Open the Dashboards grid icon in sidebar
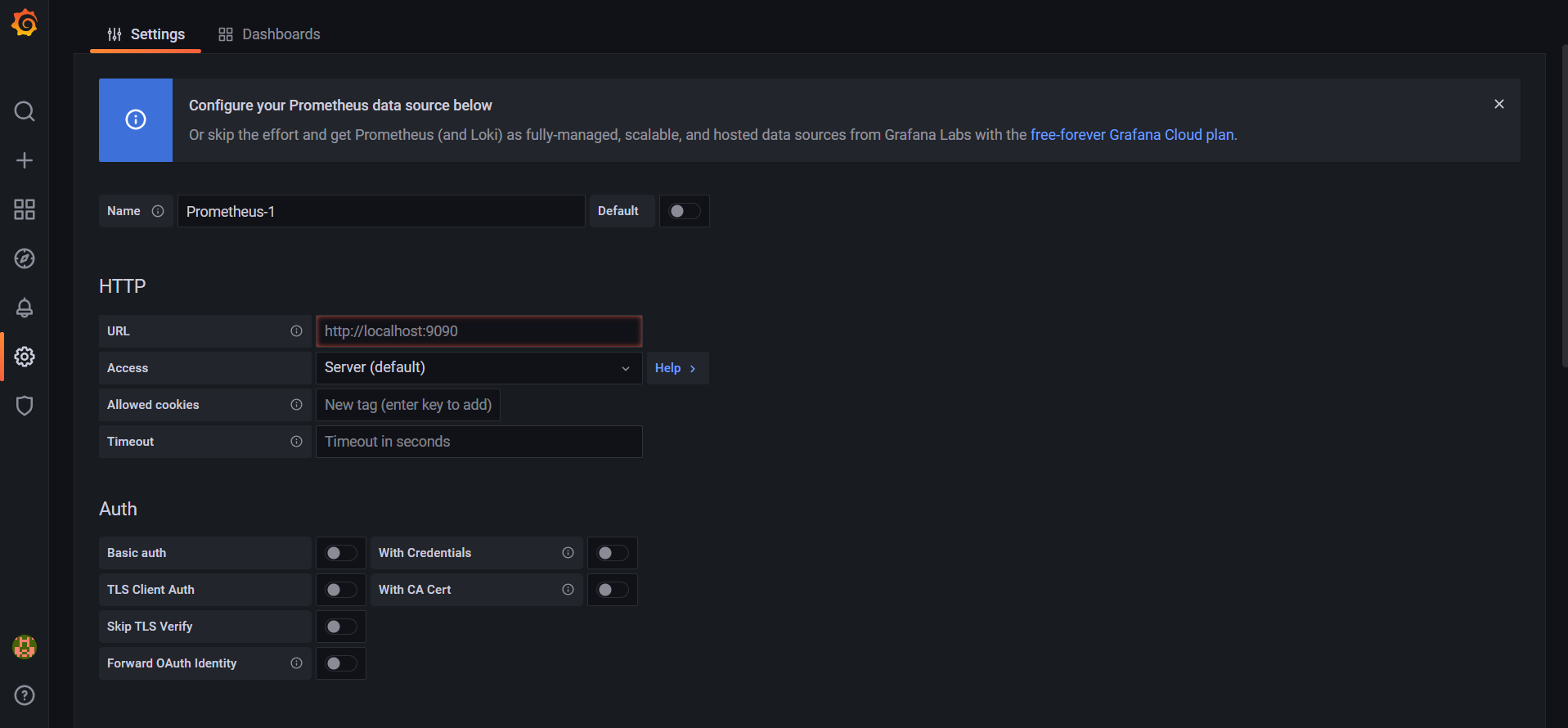This screenshot has width=1568, height=728. (25, 209)
